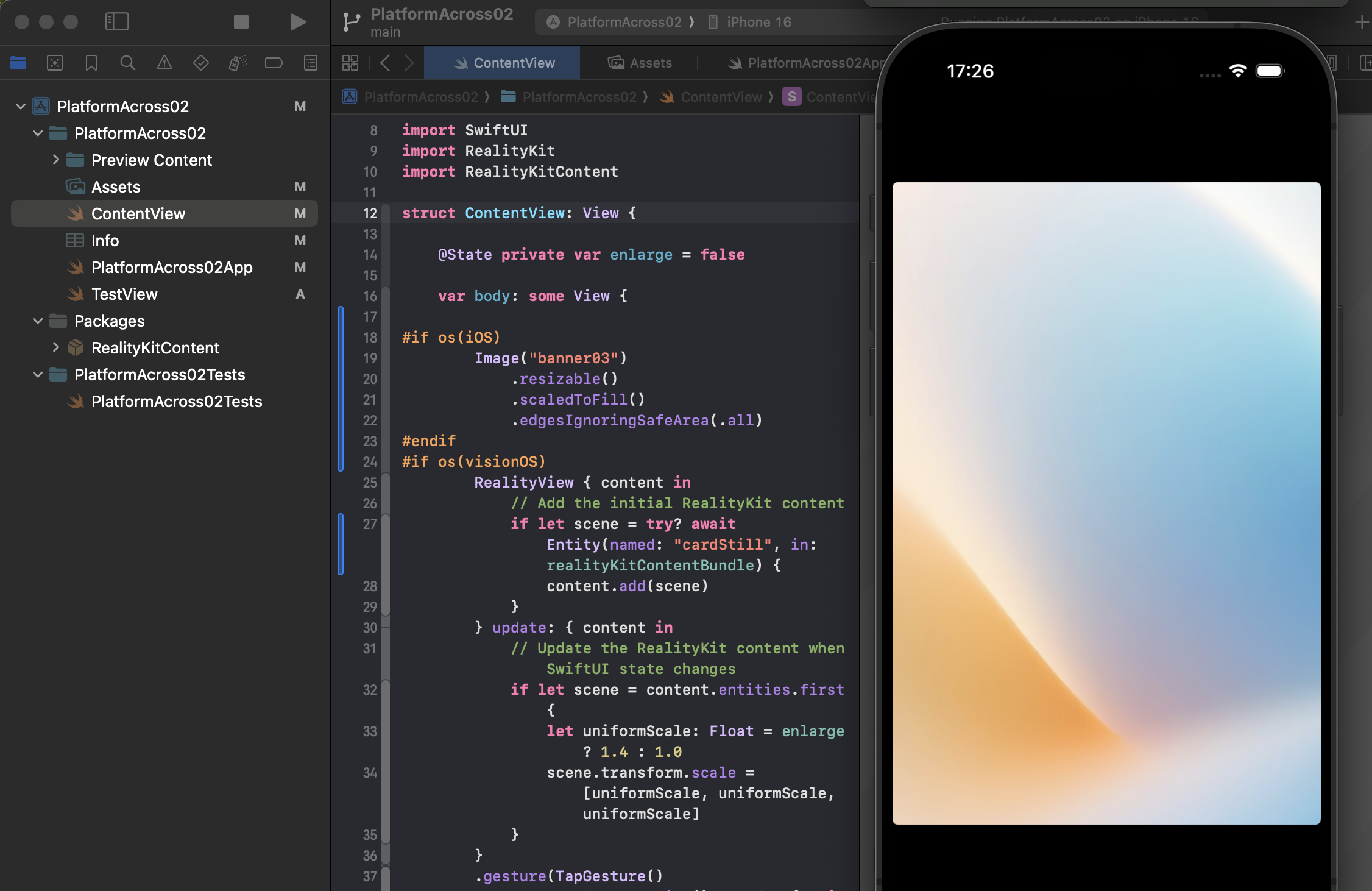This screenshot has height=891, width=1372.
Task: Click the banner image in the simulator
Action: pos(1106,503)
